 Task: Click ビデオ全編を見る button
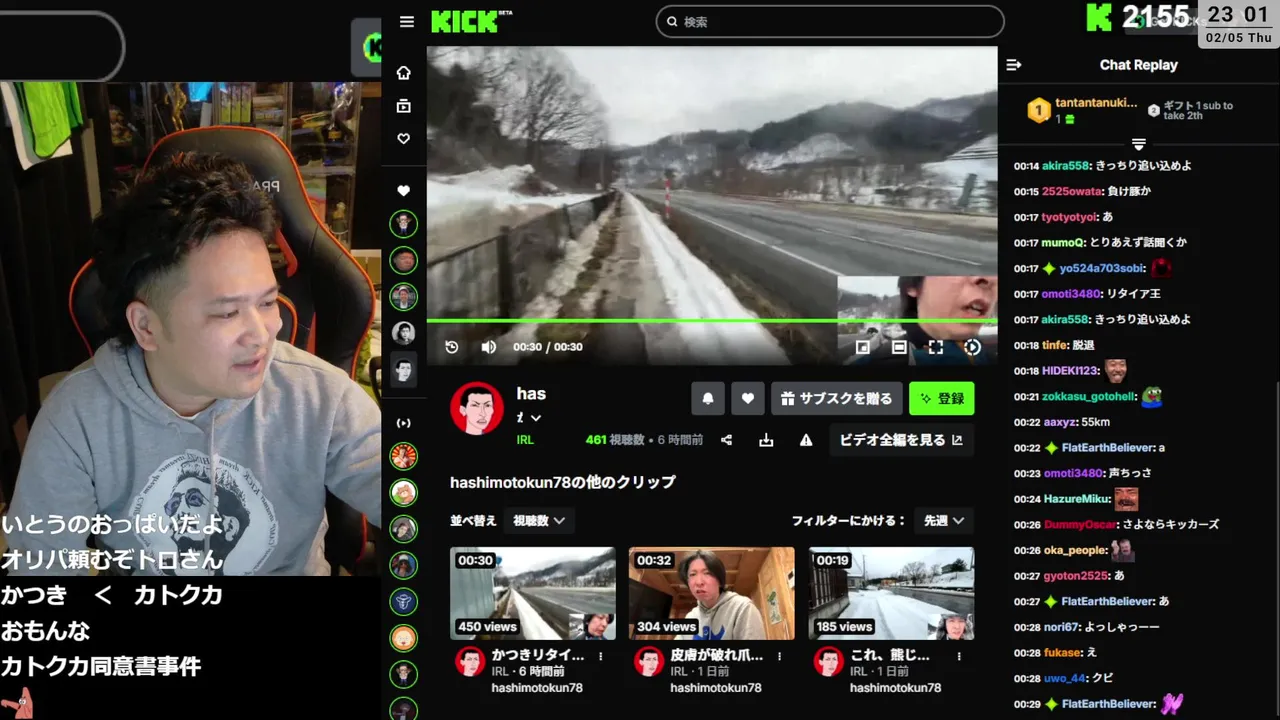coord(901,440)
